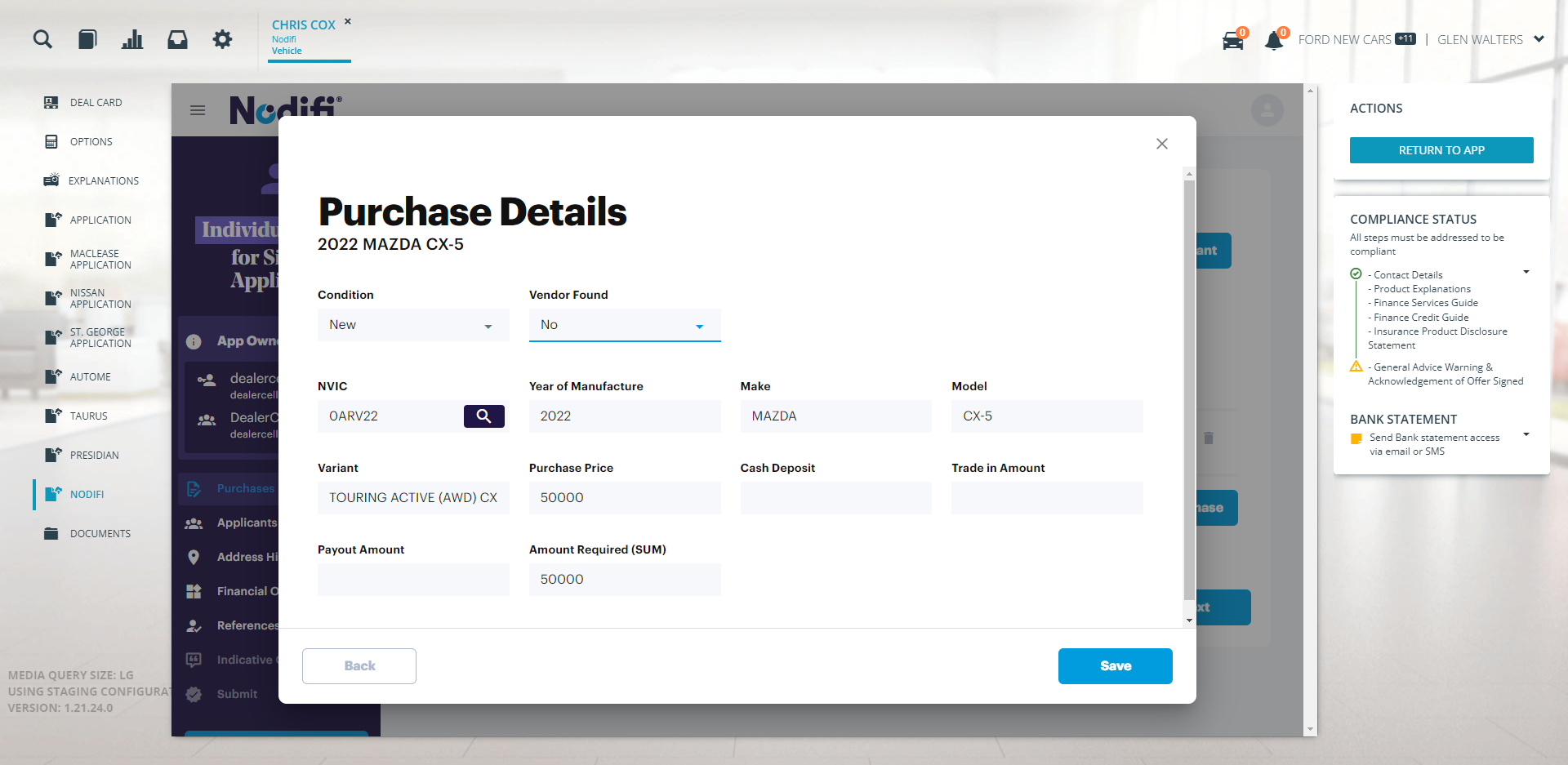Open Maclease Application in the sidebar
The width and height of the screenshot is (1568, 765).
(100, 260)
